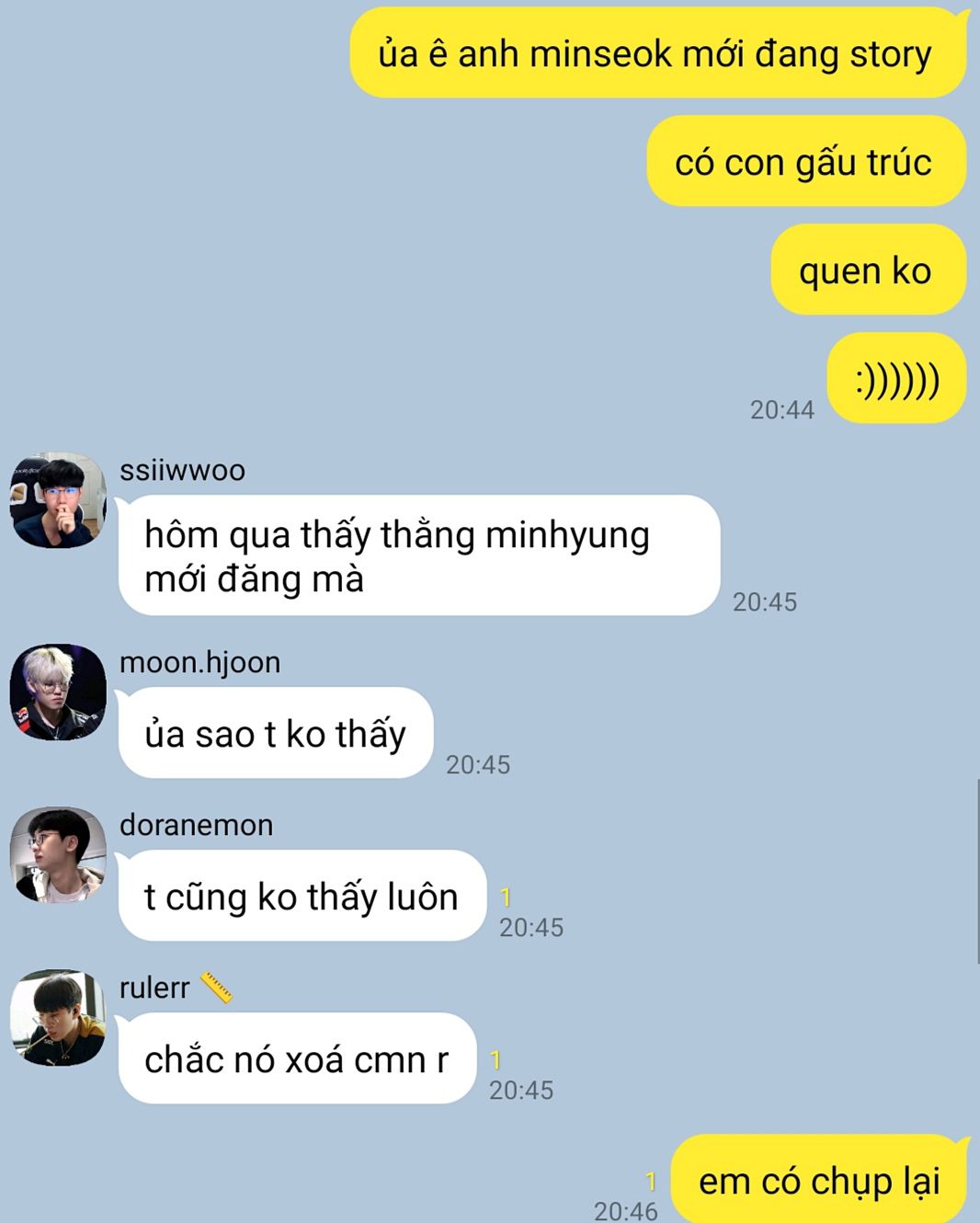Select the moon.hjoon username label
This screenshot has width=980, height=1223.
[199, 662]
